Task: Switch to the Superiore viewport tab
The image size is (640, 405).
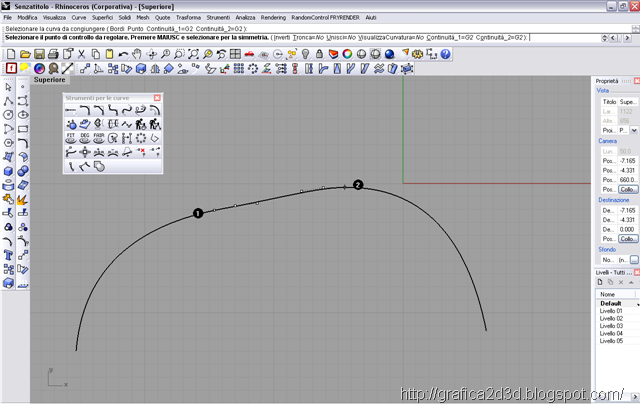Action: click(49, 79)
